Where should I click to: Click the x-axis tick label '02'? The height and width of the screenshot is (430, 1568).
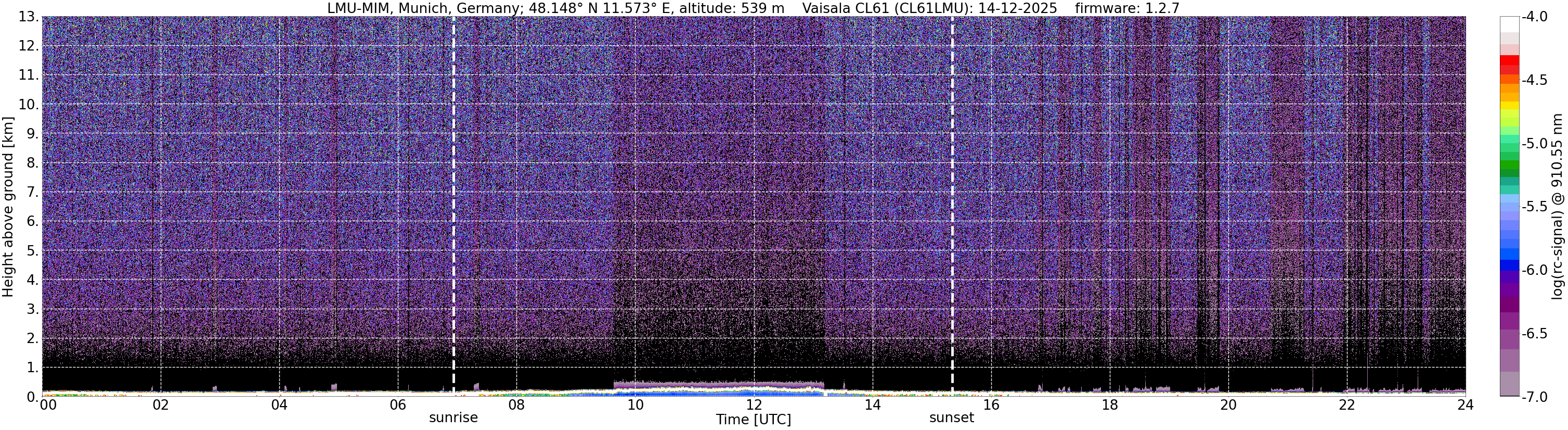pyautogui.click(x=161, y=405)
